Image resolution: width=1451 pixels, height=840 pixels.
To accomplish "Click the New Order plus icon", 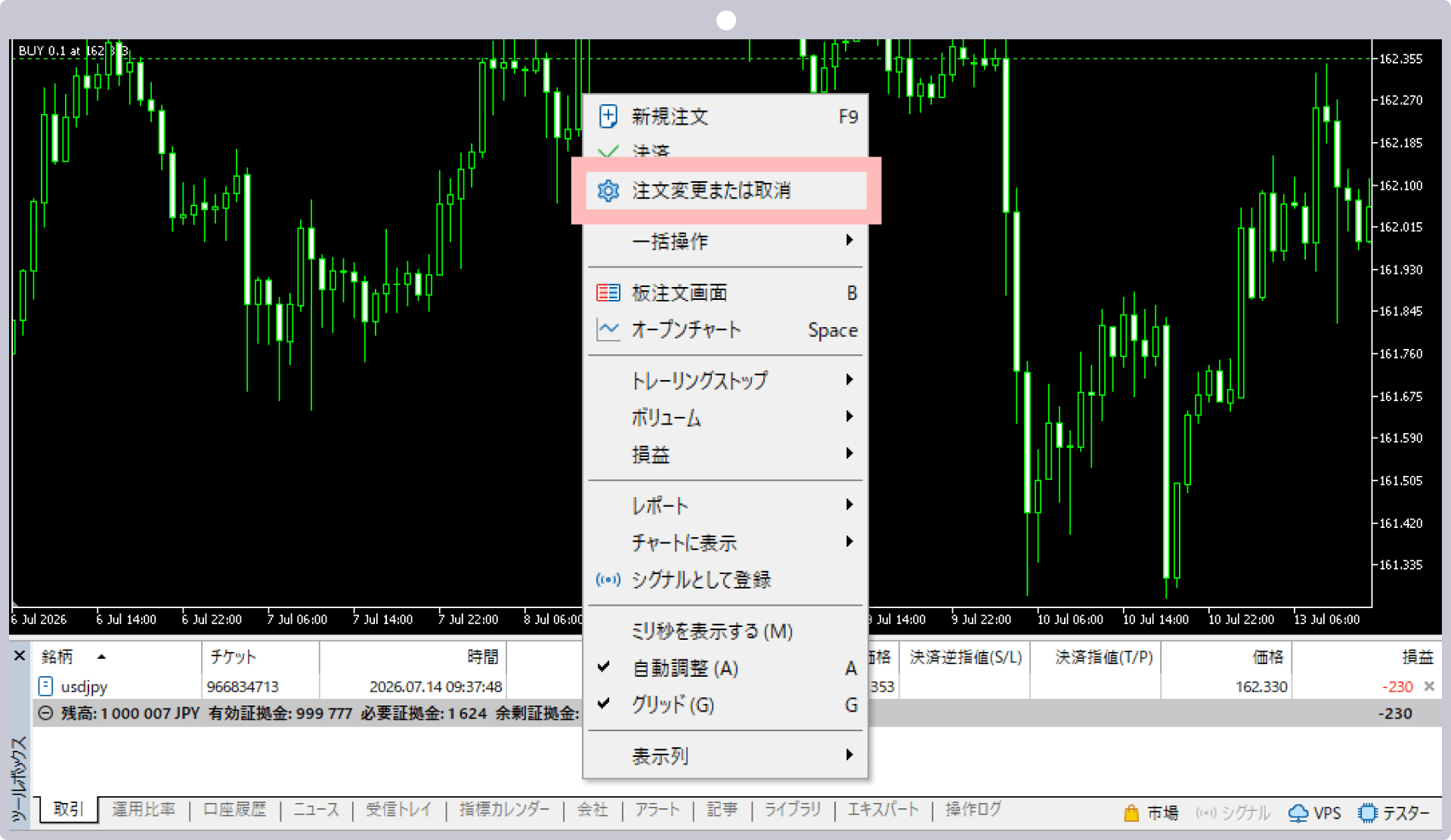I will tap(608, 116).
